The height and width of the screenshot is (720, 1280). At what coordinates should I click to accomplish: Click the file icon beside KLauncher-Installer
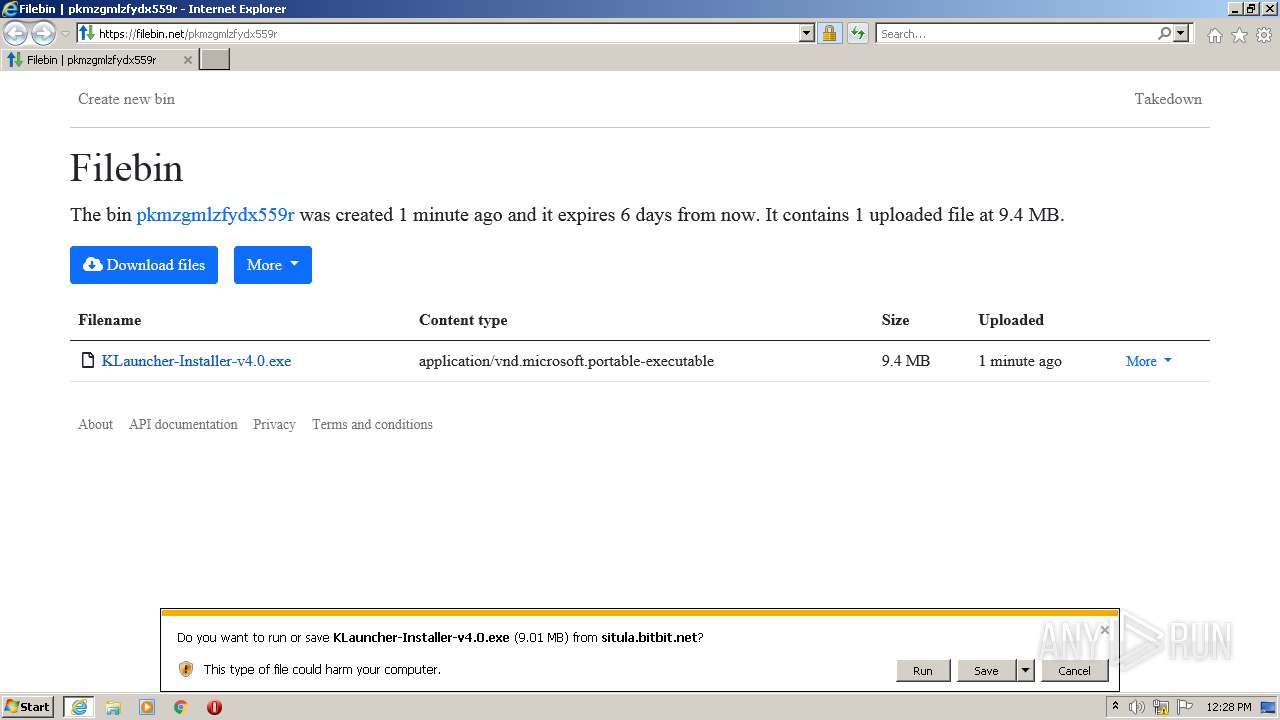pos(88,361)
